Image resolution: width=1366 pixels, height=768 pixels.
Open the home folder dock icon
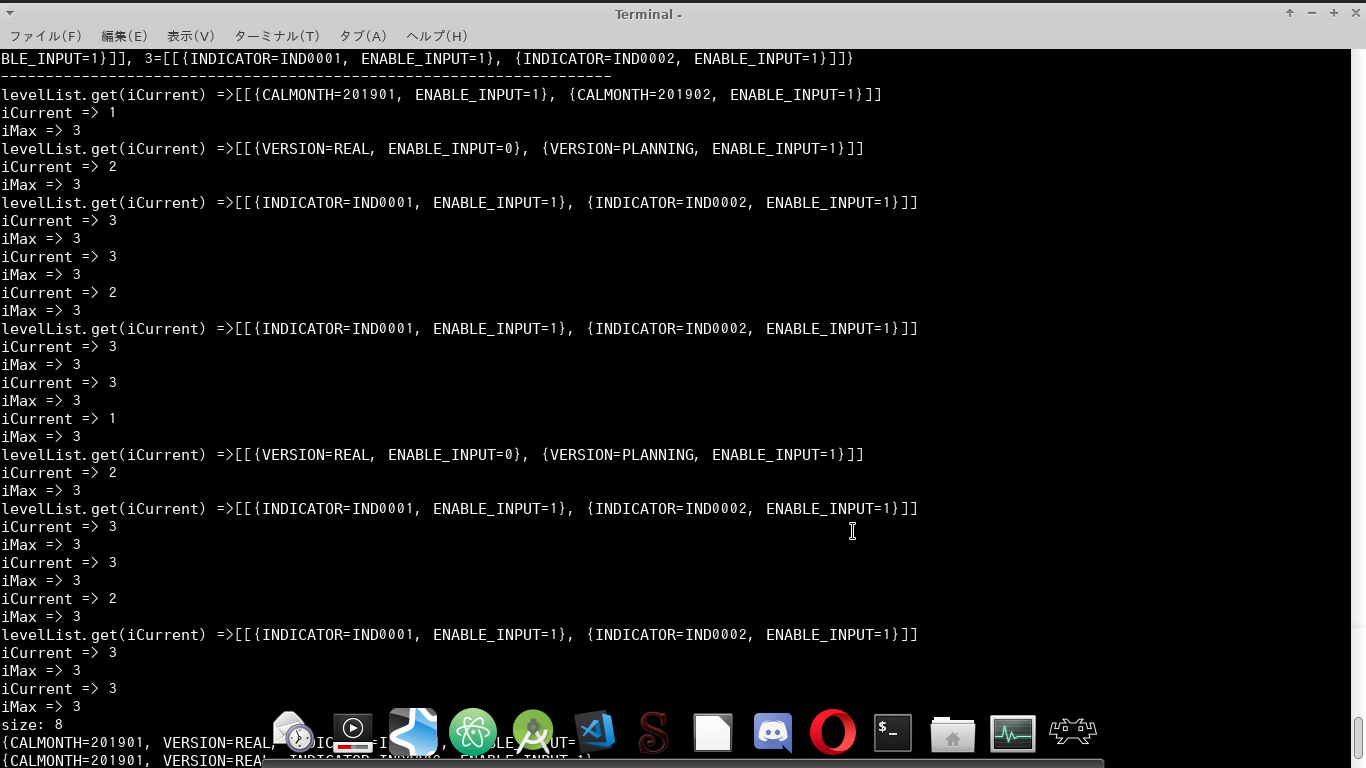953,735
